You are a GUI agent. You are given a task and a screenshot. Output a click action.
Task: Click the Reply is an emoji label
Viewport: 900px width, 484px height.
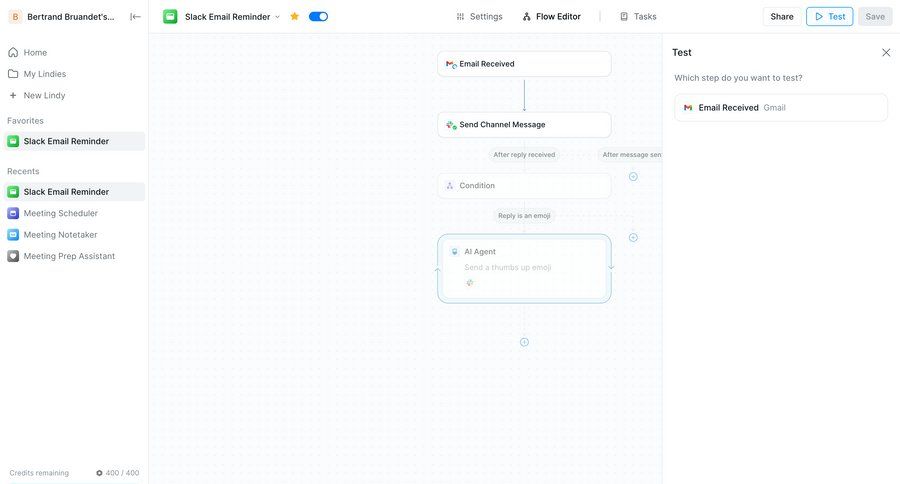tap(524, 215)
